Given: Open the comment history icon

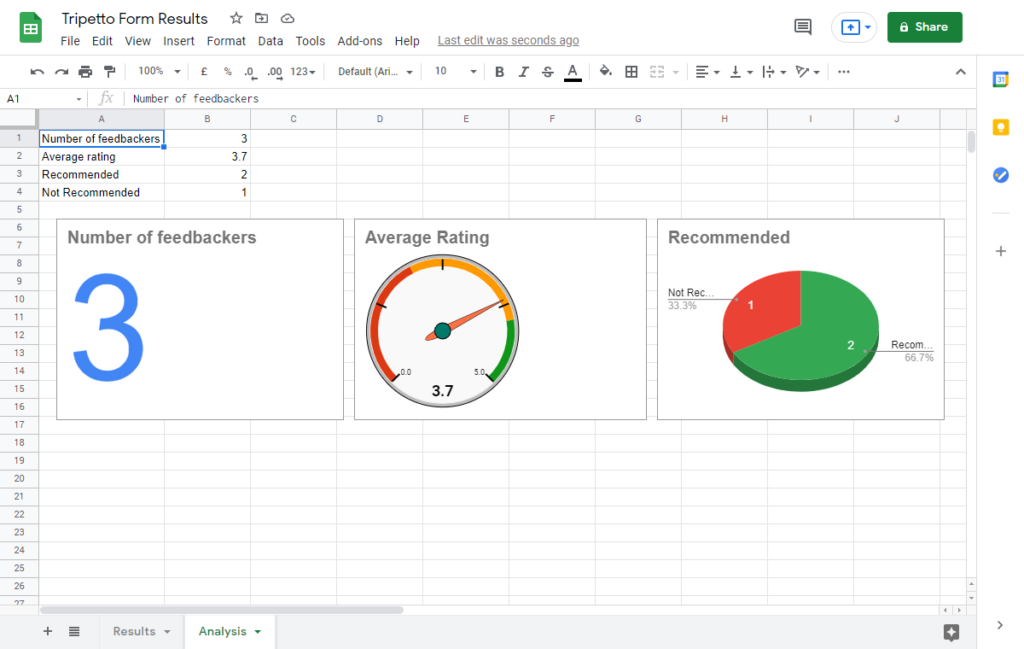Looking at the screenshot, I should [802, 27].
